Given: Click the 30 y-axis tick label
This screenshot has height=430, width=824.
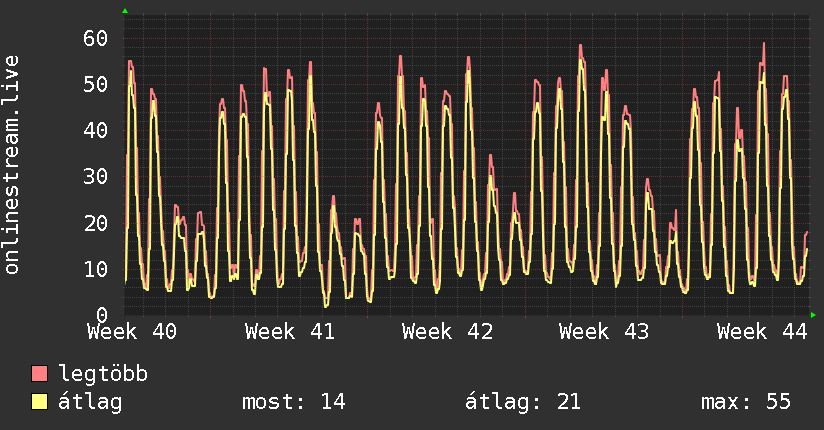Looking at the screenshot, I should [96, 177].
